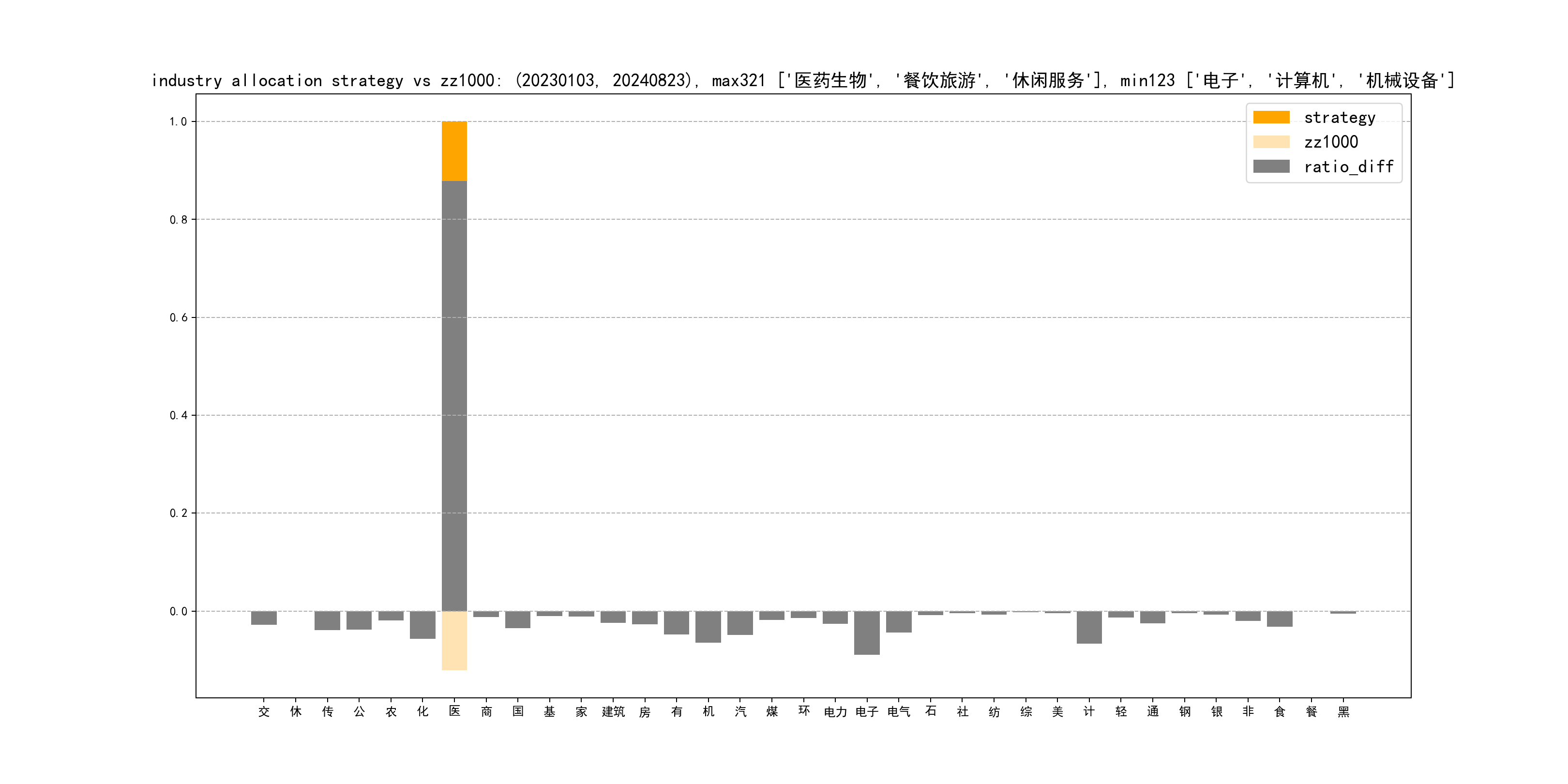
Task: Click the x-axis label 电气
Action: pos(898,711)
